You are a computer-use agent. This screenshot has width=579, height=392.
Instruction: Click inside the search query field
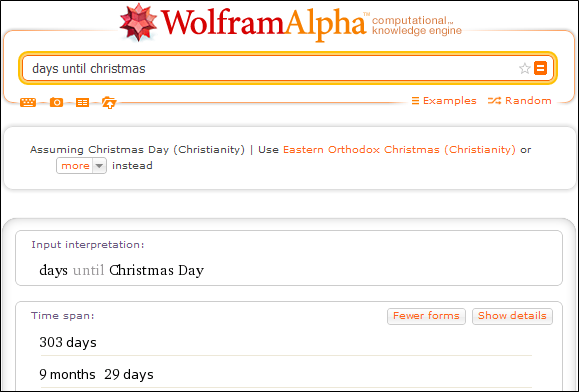click(270, 68)
